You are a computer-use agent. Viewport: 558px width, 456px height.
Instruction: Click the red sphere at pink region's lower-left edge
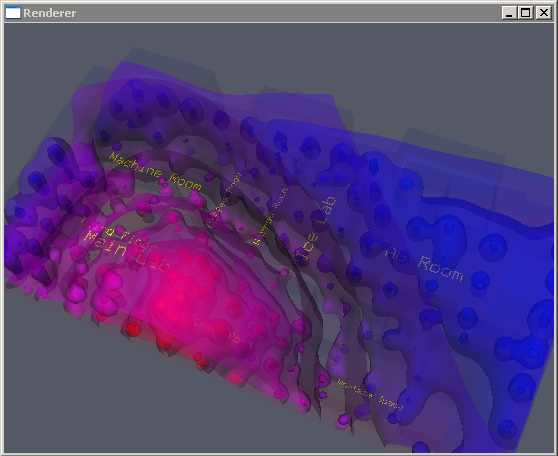pyautogui.click(x=131, y=329)
